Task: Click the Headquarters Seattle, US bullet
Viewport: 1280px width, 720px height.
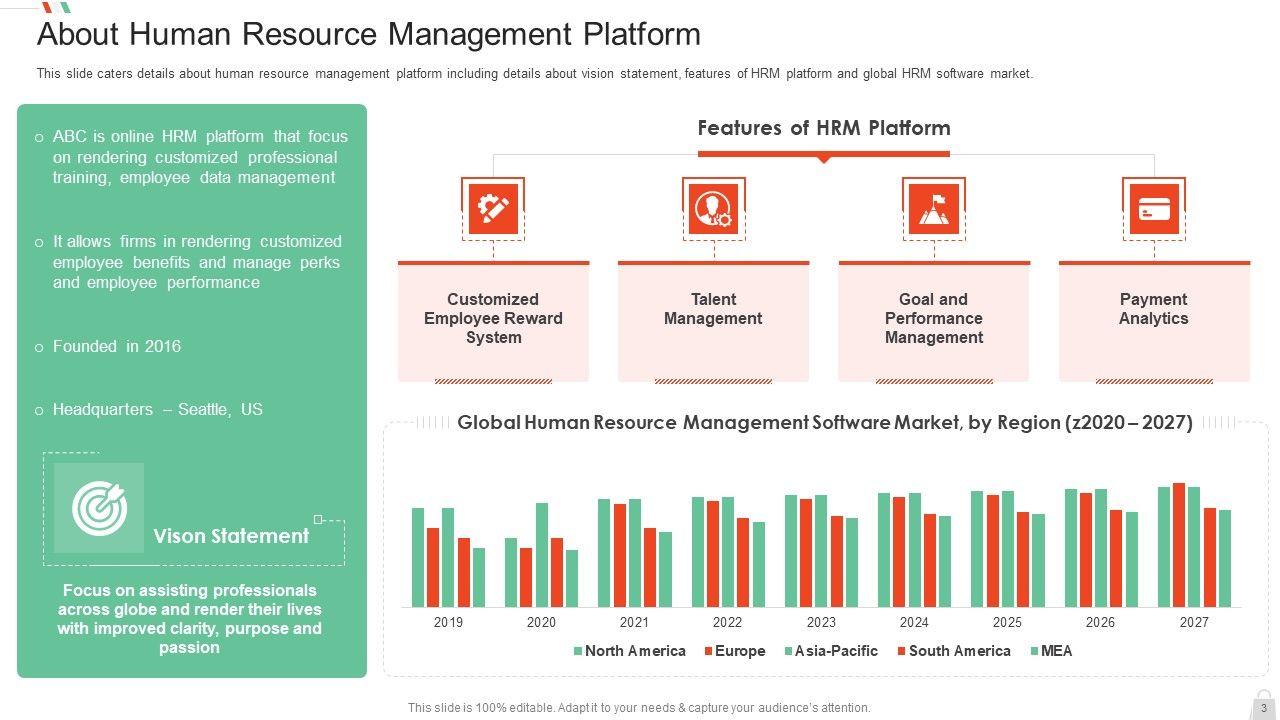Action: pyautogui.click(x=157, y=409)
